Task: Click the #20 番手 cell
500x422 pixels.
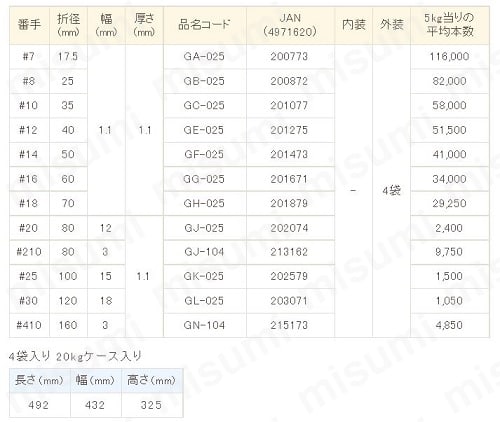Action: coord(29,228)
